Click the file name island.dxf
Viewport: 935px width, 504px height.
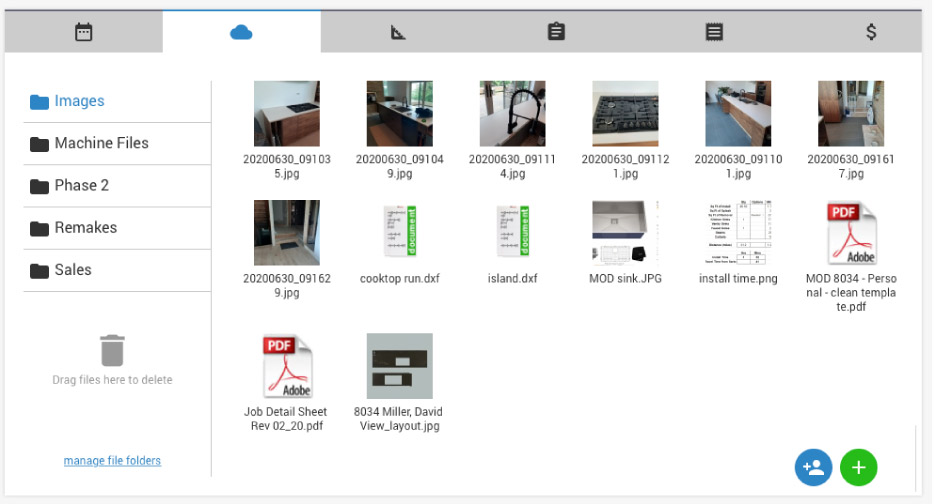point(512,279)
